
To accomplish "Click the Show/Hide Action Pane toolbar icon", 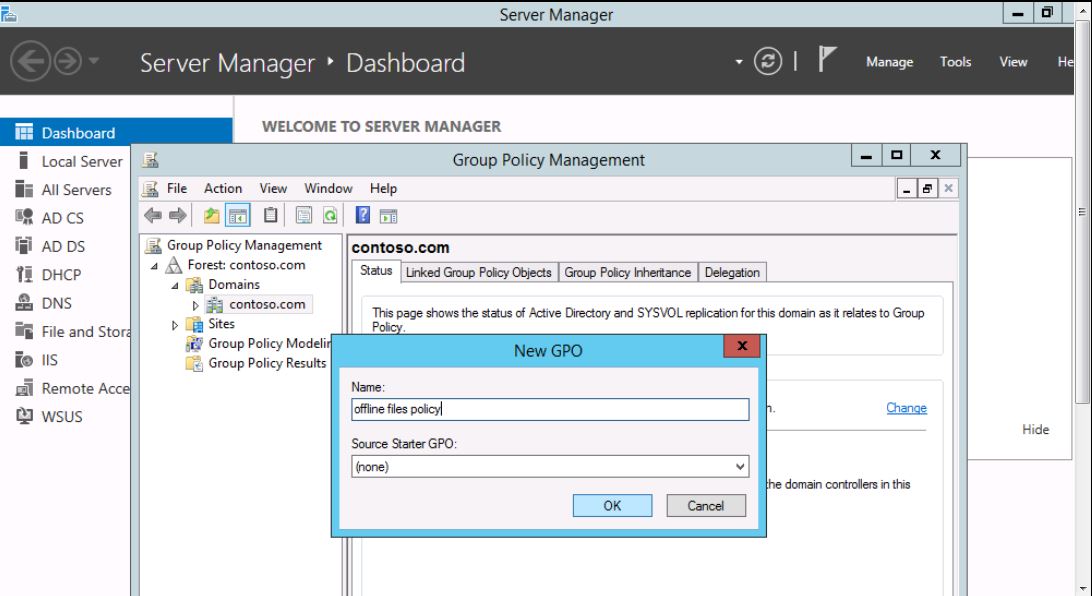I will pyautogui.click(x=389, y=217).
